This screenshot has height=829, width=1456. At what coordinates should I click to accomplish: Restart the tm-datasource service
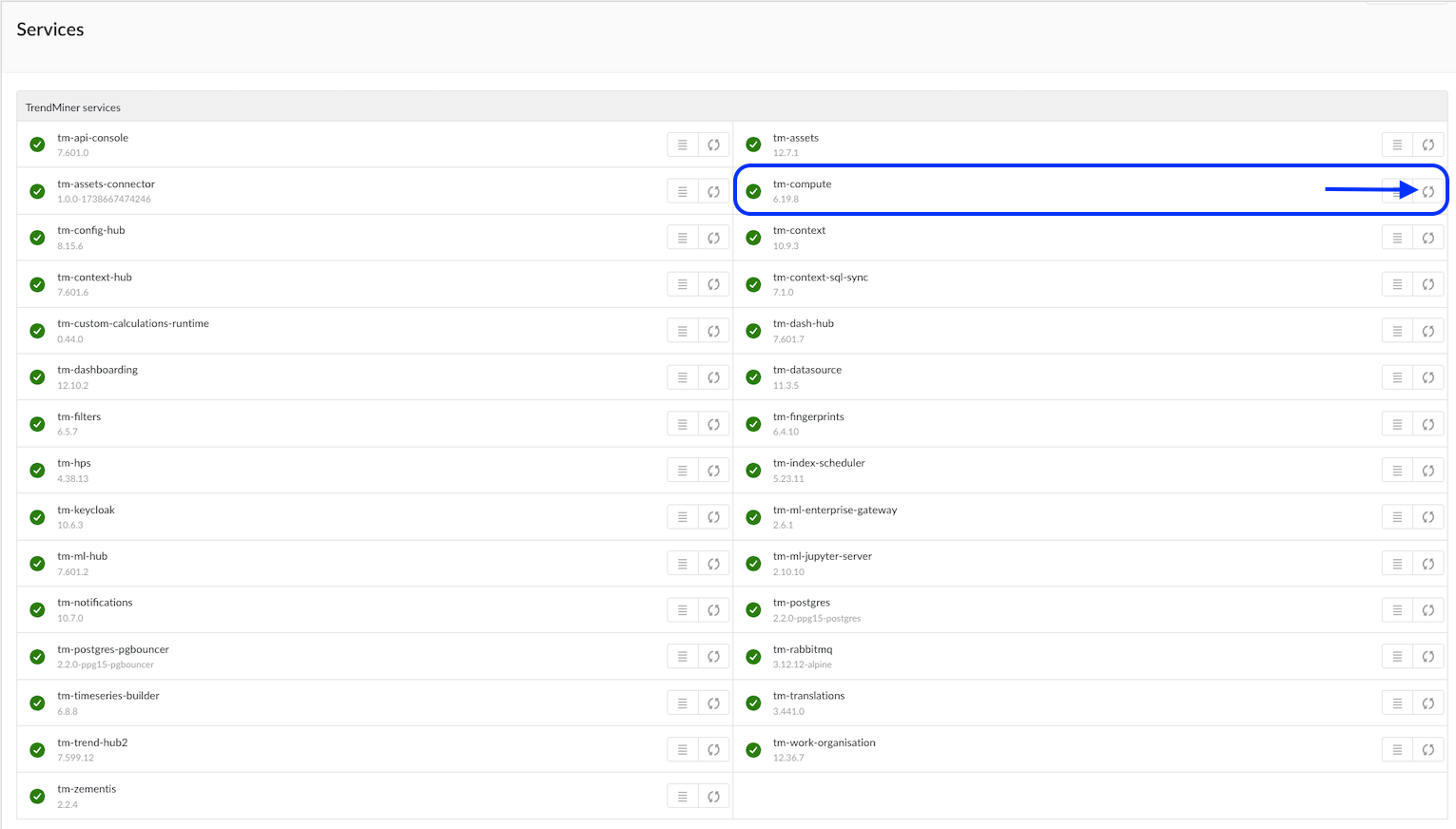point(1428,377)
